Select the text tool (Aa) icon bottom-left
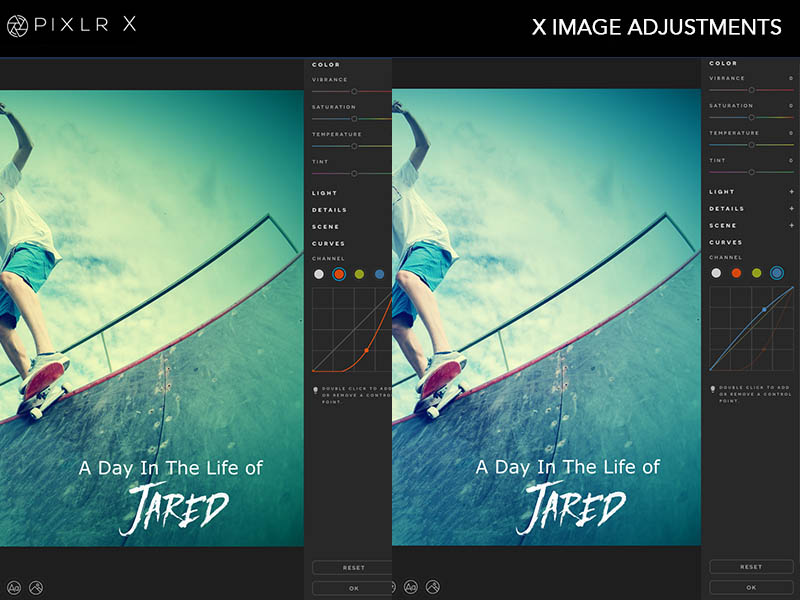 pos(14,587)
